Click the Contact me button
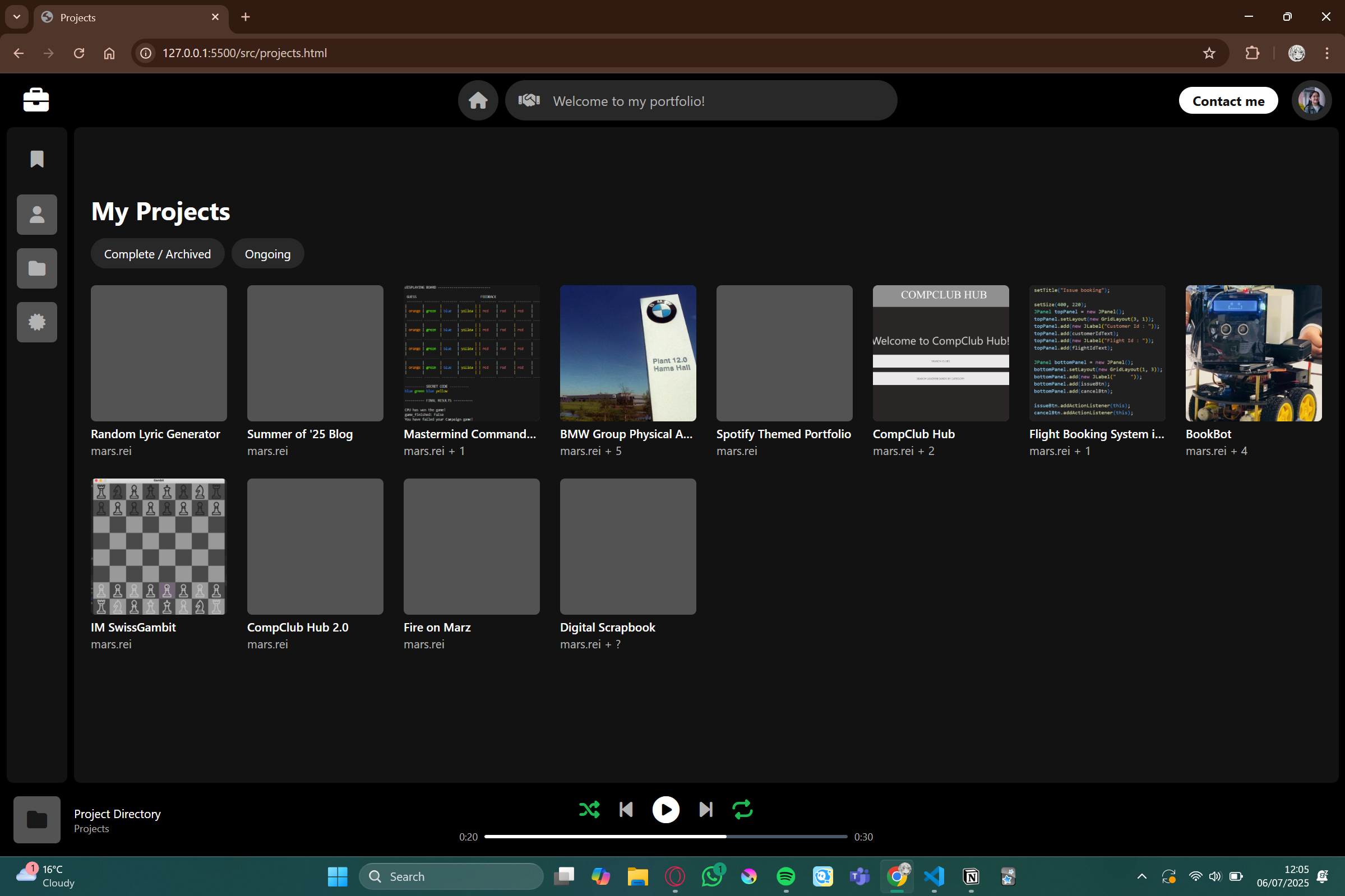 pos(1228,101)
